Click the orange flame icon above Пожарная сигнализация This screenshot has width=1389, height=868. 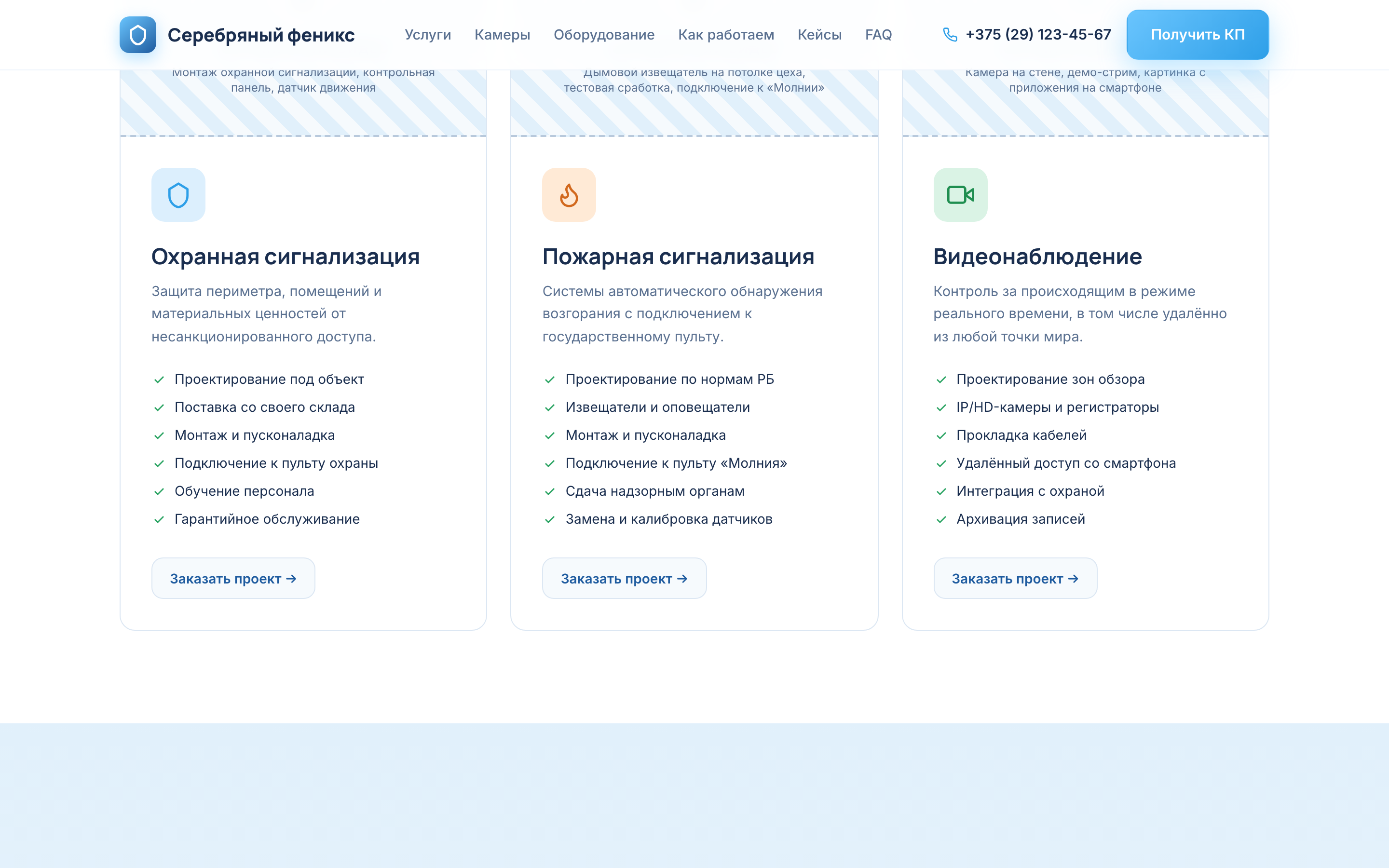point(569,195)
